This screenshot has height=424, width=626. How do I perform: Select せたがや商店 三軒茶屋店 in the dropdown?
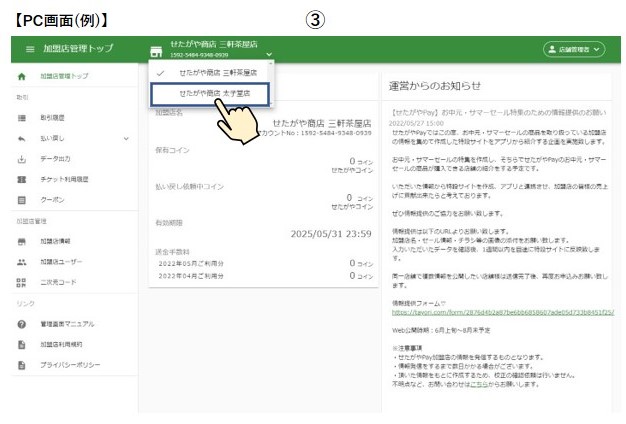209,73
